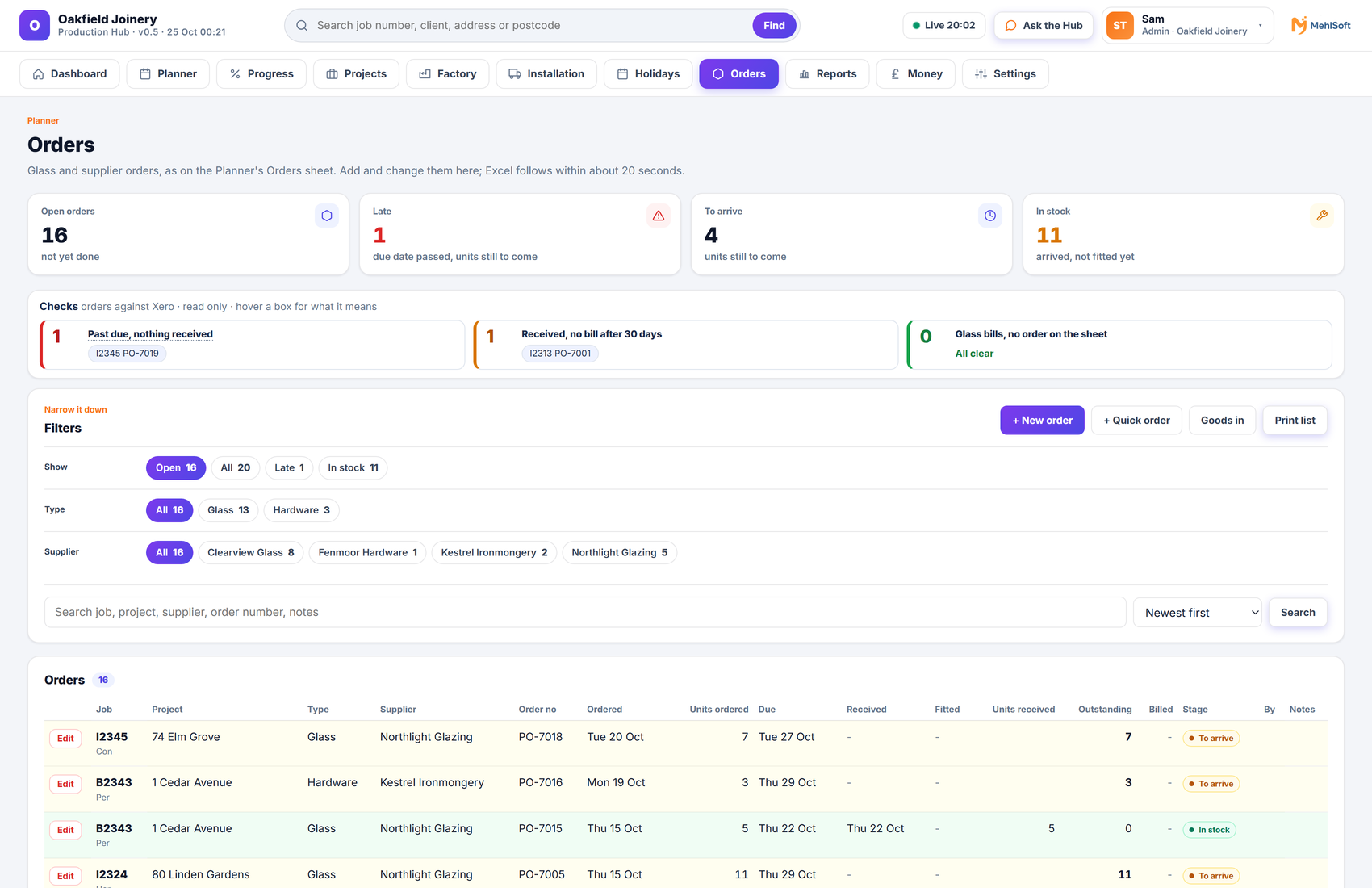Open the Installation tab
This screenshot has height=888, width=1372.
(546, 73)
